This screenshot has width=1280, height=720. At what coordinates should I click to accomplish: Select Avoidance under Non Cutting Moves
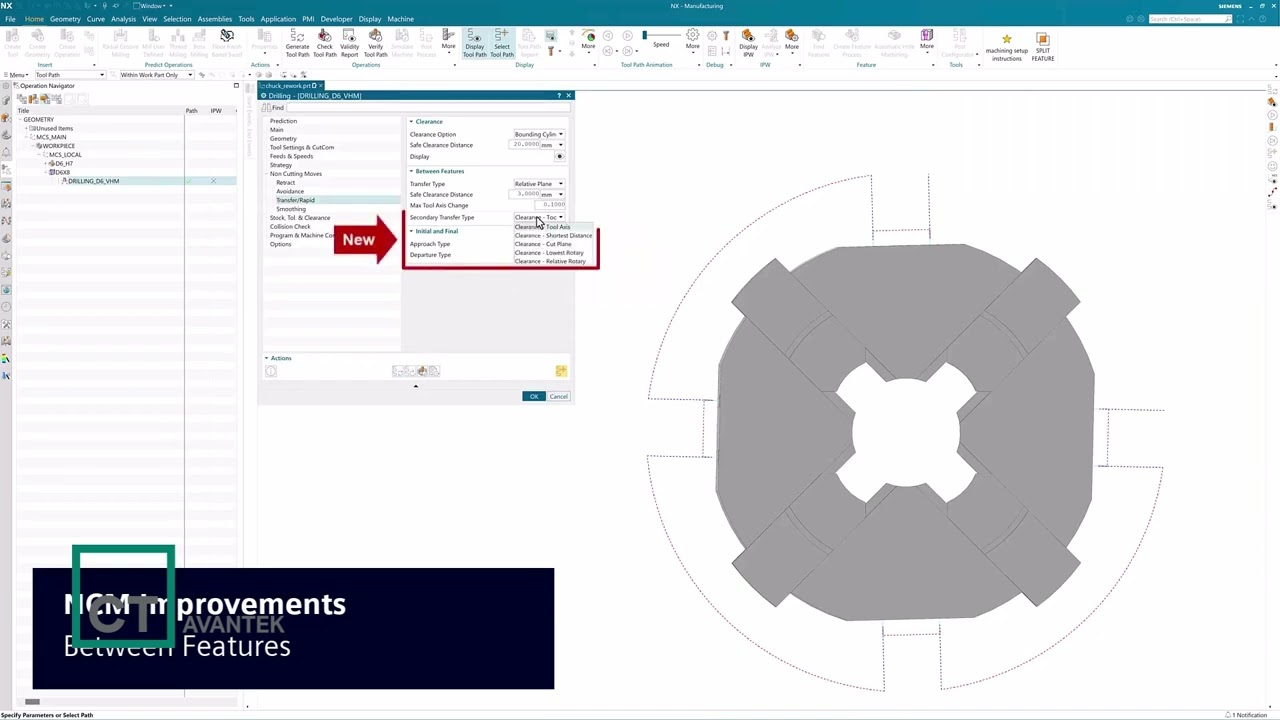(x=290, y=191)
